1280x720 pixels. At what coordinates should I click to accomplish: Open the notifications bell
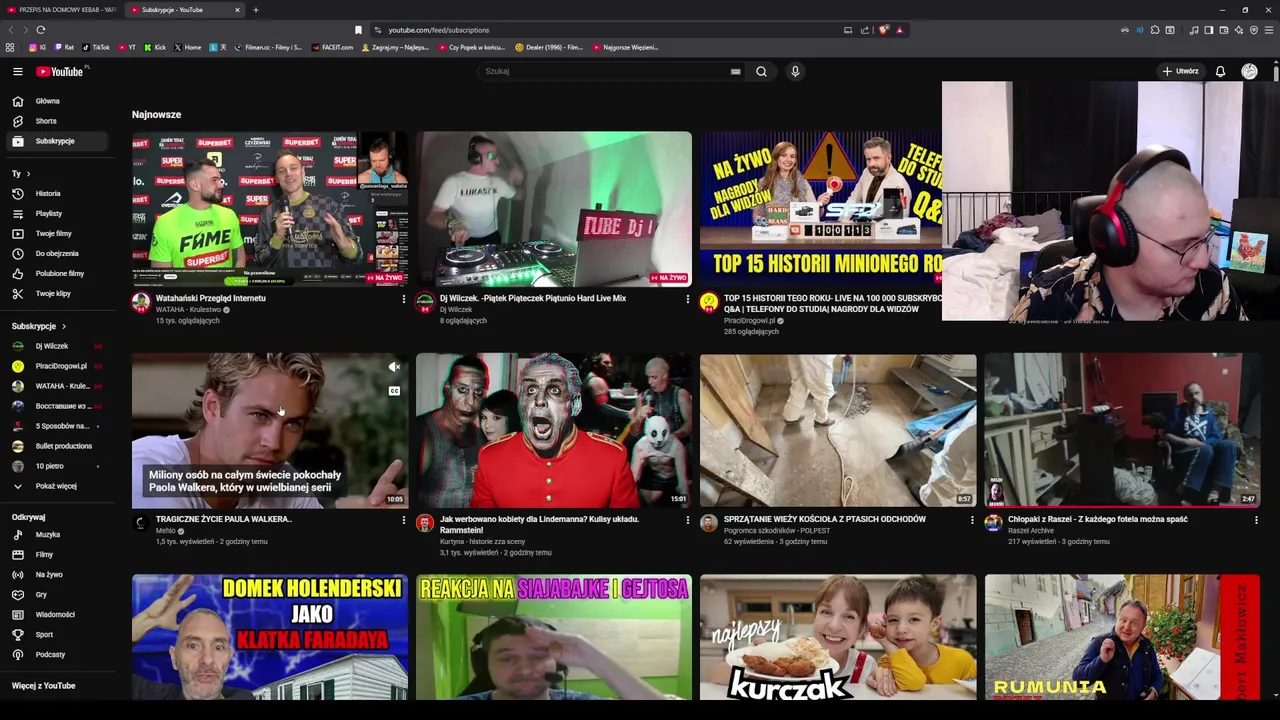[1220, 71]
